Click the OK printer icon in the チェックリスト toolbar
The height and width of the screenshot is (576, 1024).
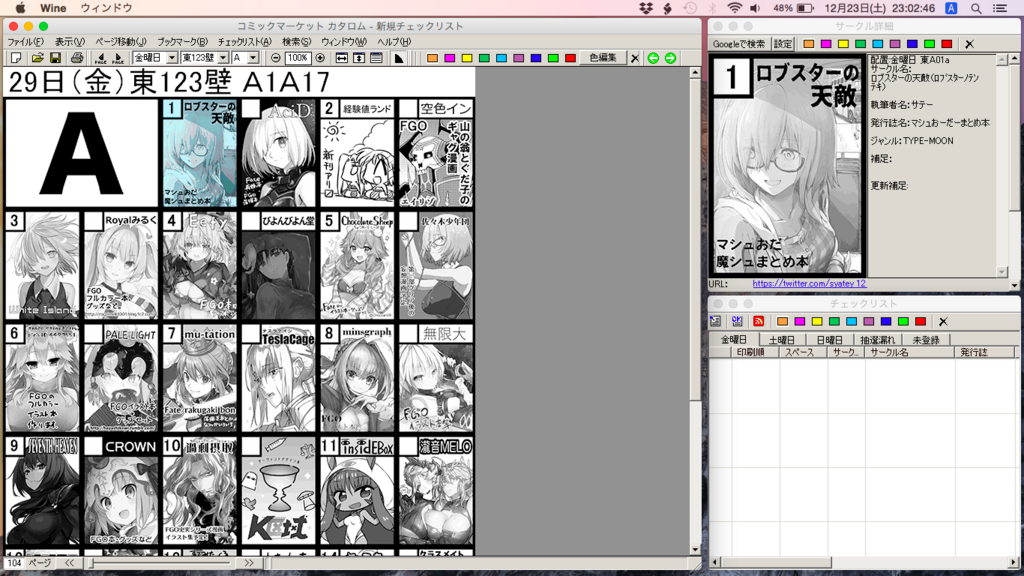(737, 321)
